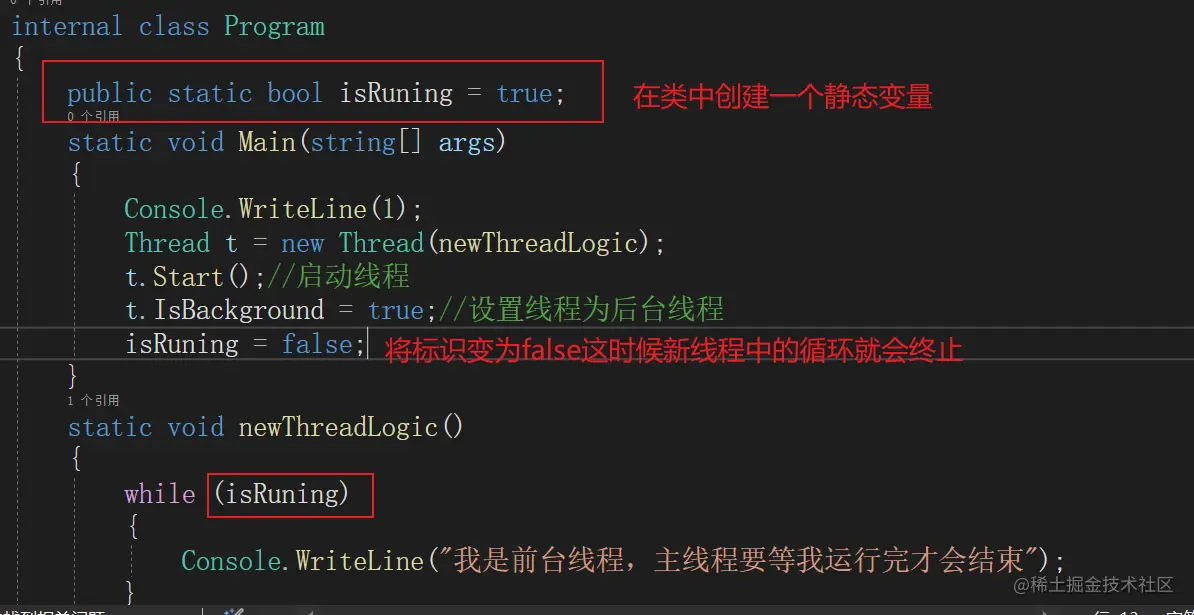This screenshot has height=615, width=1194.
Task: Place cursor on isRuning in static declaration
Action: (x=396, y=94)
